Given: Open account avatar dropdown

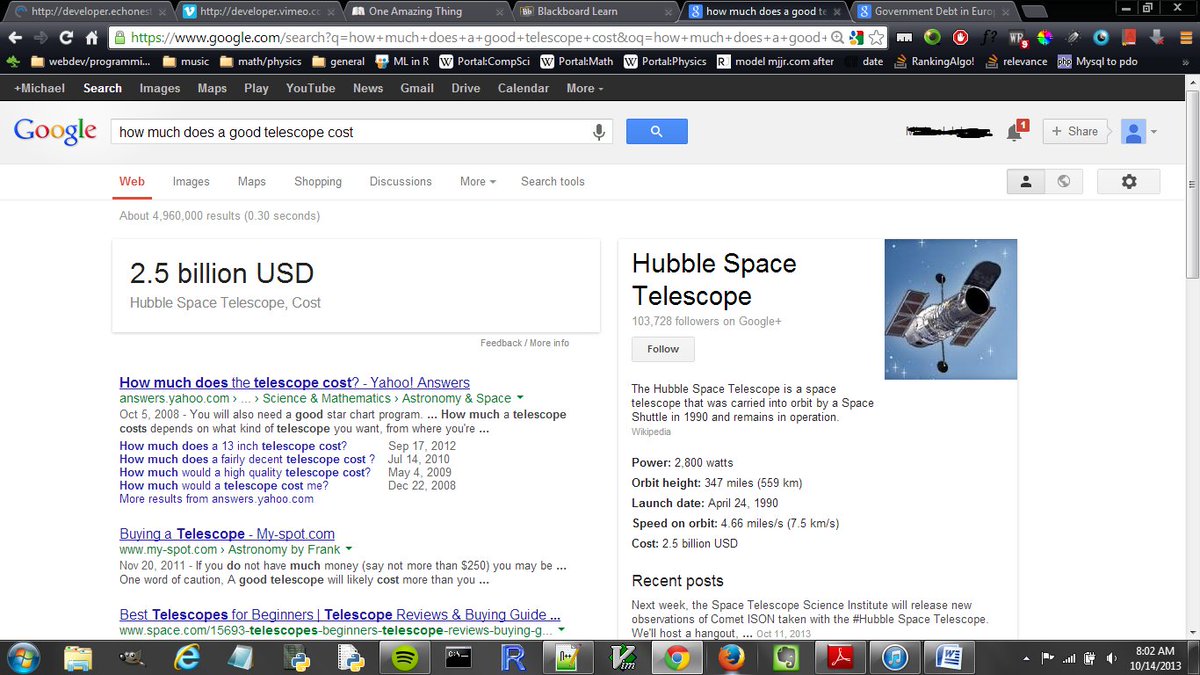Looking at the screenshot, I should [x=1139, y=131].
